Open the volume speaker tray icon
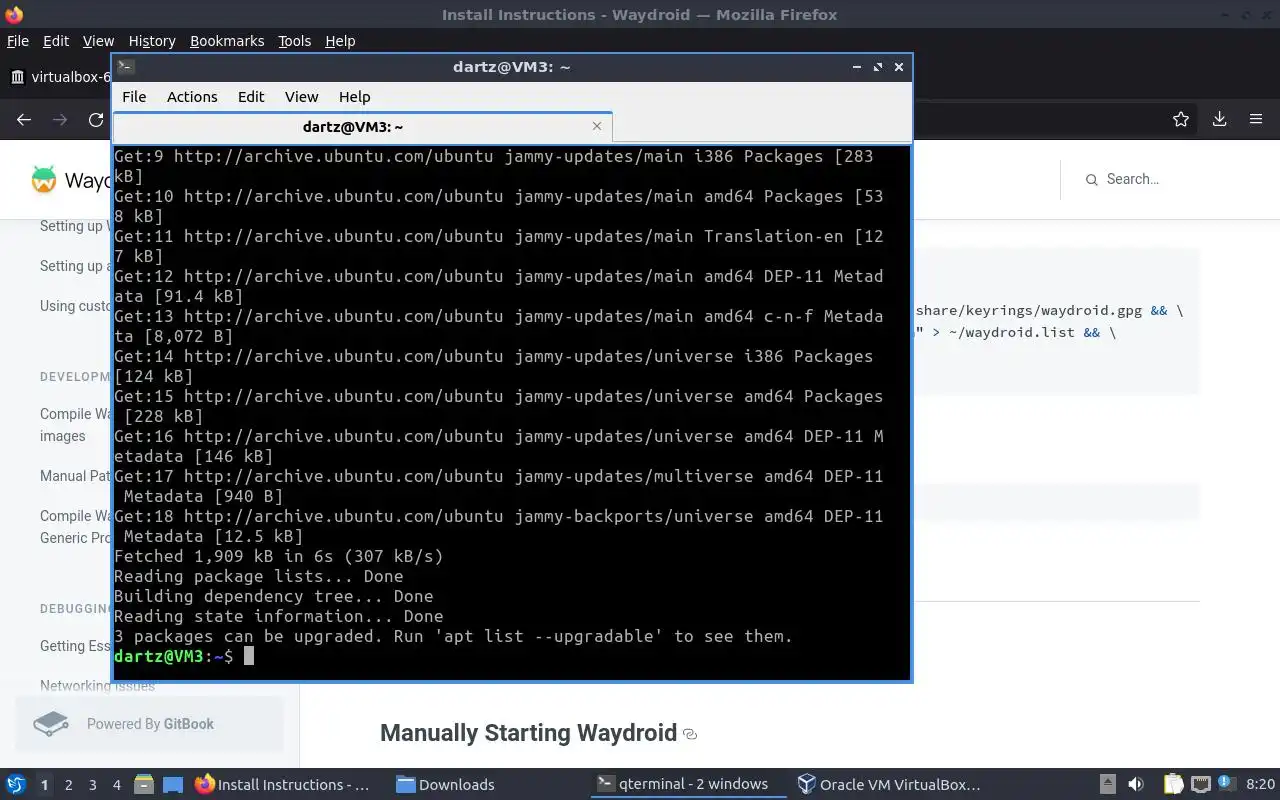Viewport: 1280px width, 800px height. click(1135, 784)
